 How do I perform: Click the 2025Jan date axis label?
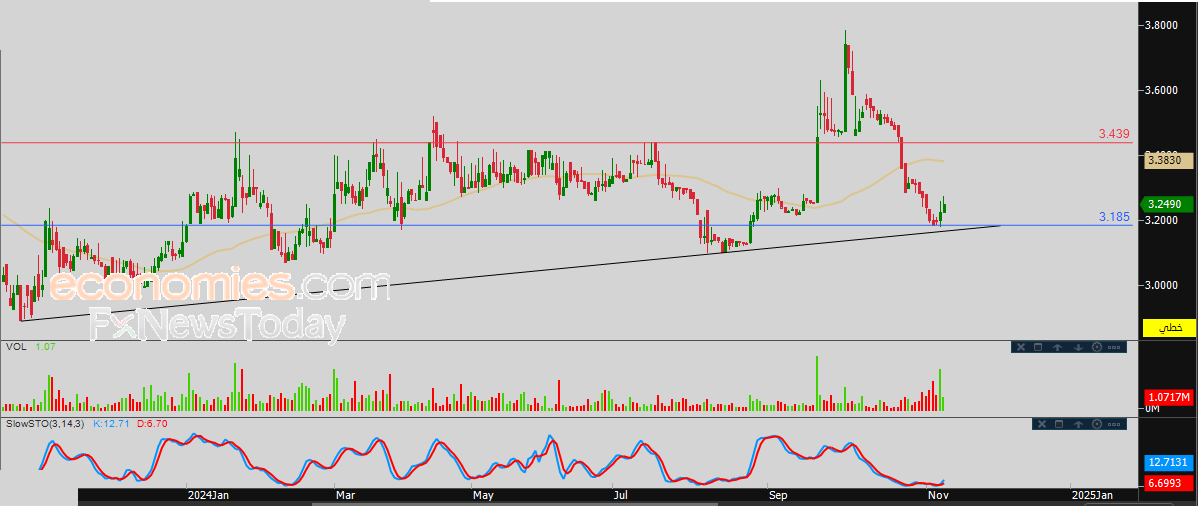click(1091, 495)
